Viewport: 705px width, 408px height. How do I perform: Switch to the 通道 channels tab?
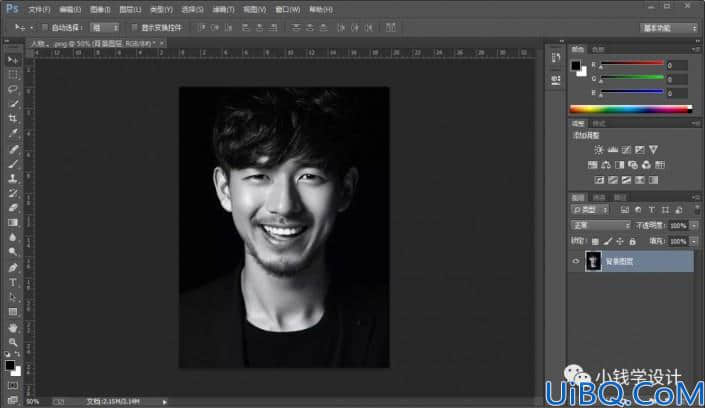tap(599, 197)
